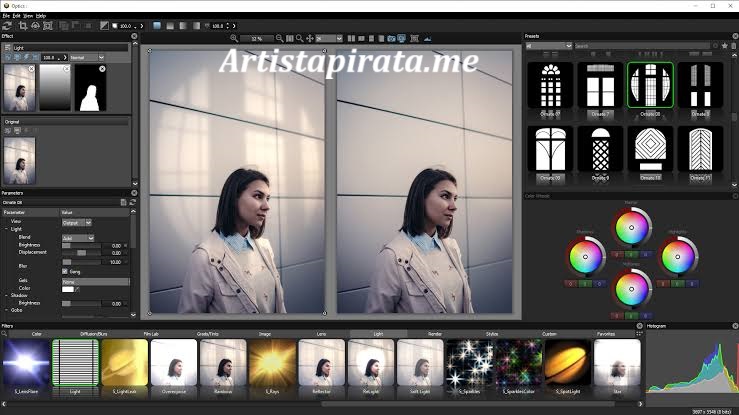The image size is (739, 415).
Task: Click the Rotate tool icon beside the Crop tool
Action: pos(35,26)
